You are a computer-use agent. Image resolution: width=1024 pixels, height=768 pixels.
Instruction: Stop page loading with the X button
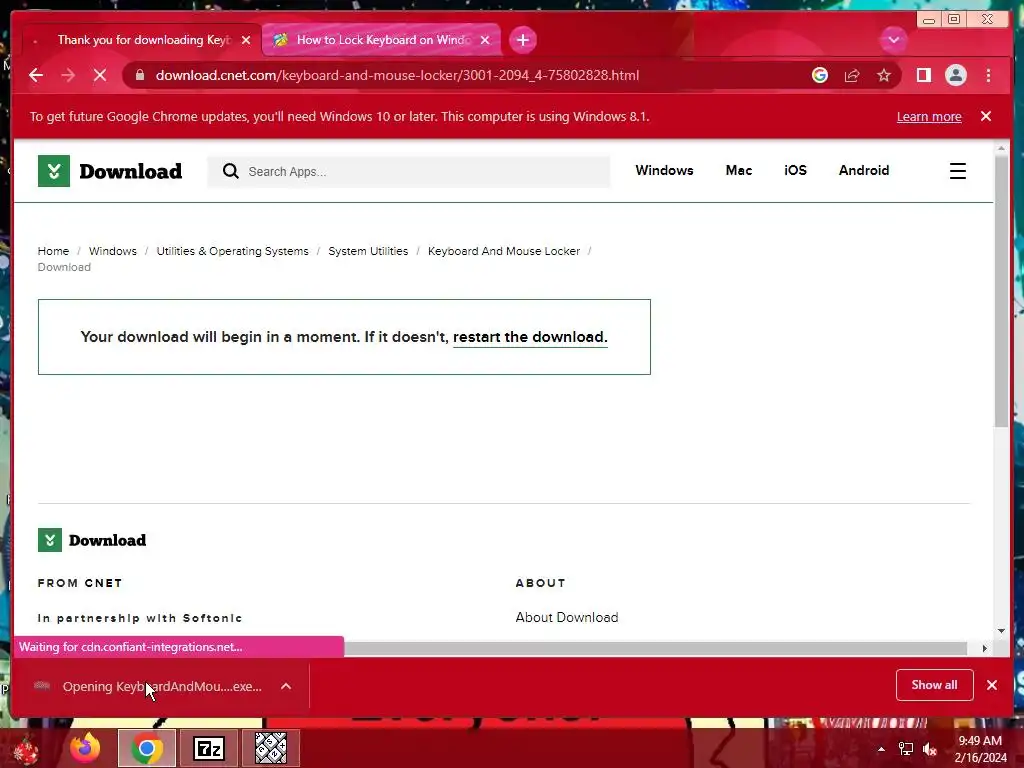[x=100, y=75]
